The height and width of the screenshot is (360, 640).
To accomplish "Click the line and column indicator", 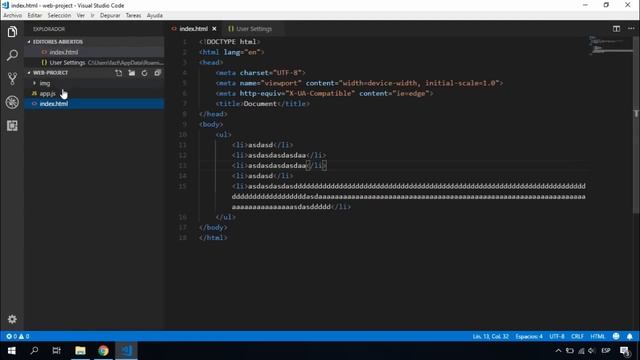I will click(x=491, y=336).
